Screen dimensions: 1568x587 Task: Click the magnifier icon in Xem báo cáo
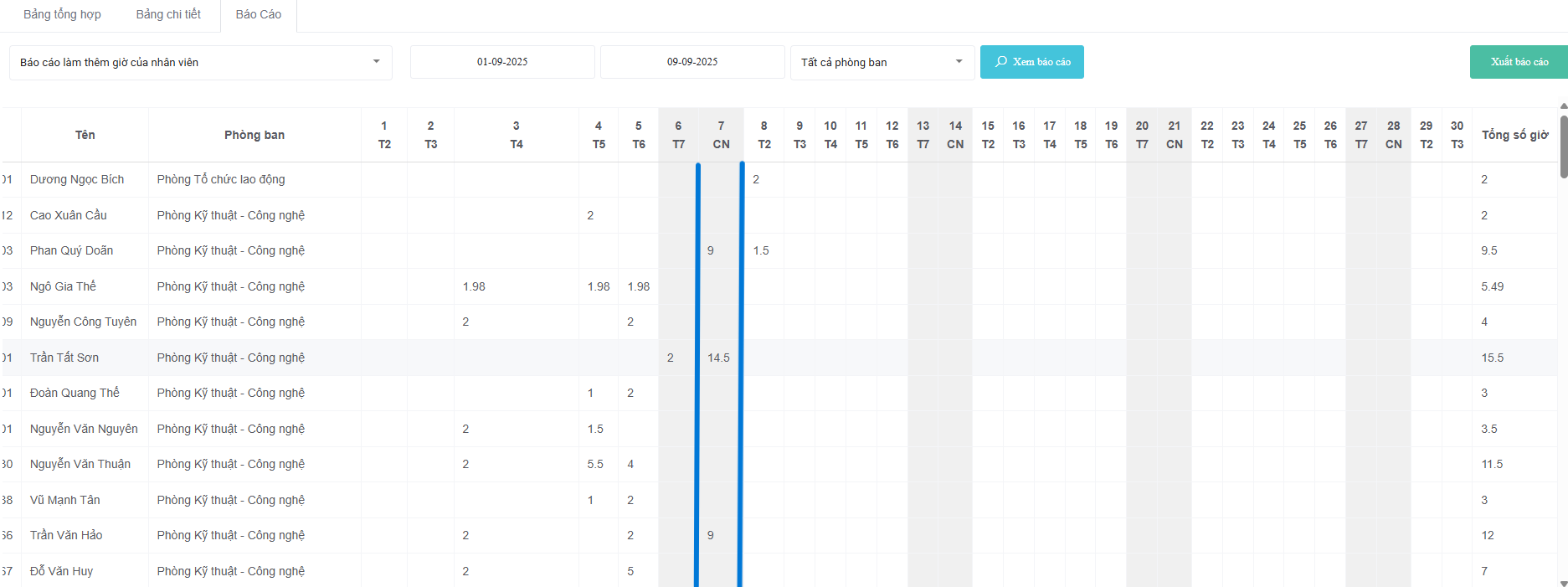click(1000, 62)
